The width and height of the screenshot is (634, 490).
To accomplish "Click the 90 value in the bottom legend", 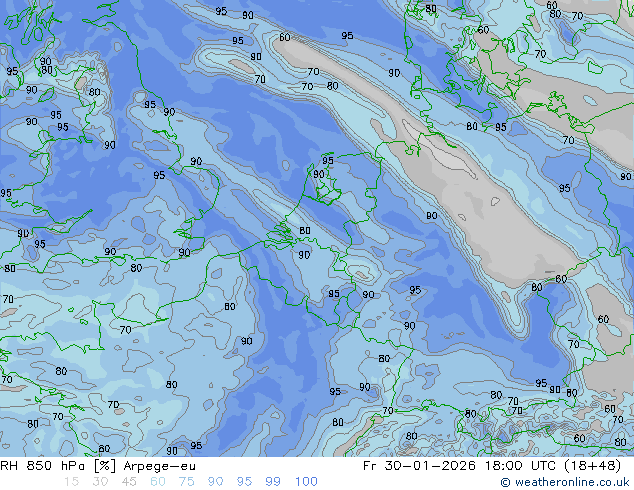I will (215, 482).
